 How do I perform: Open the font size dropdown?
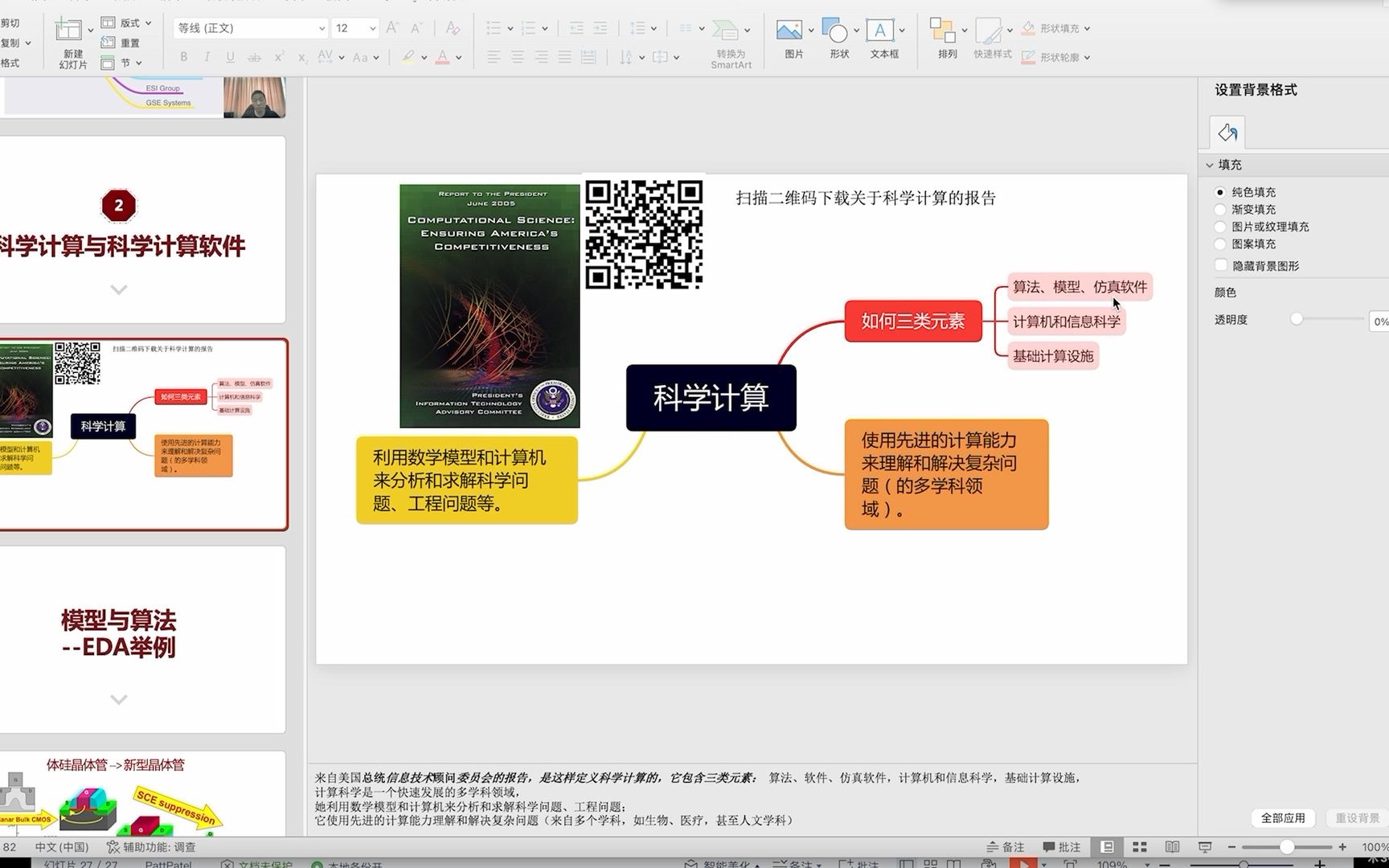(354, 27)
